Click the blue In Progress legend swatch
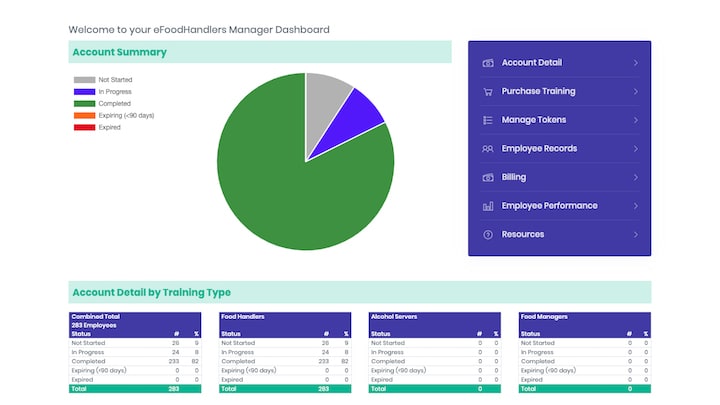Viewport: 720px width, 405px height. point(84,92)
